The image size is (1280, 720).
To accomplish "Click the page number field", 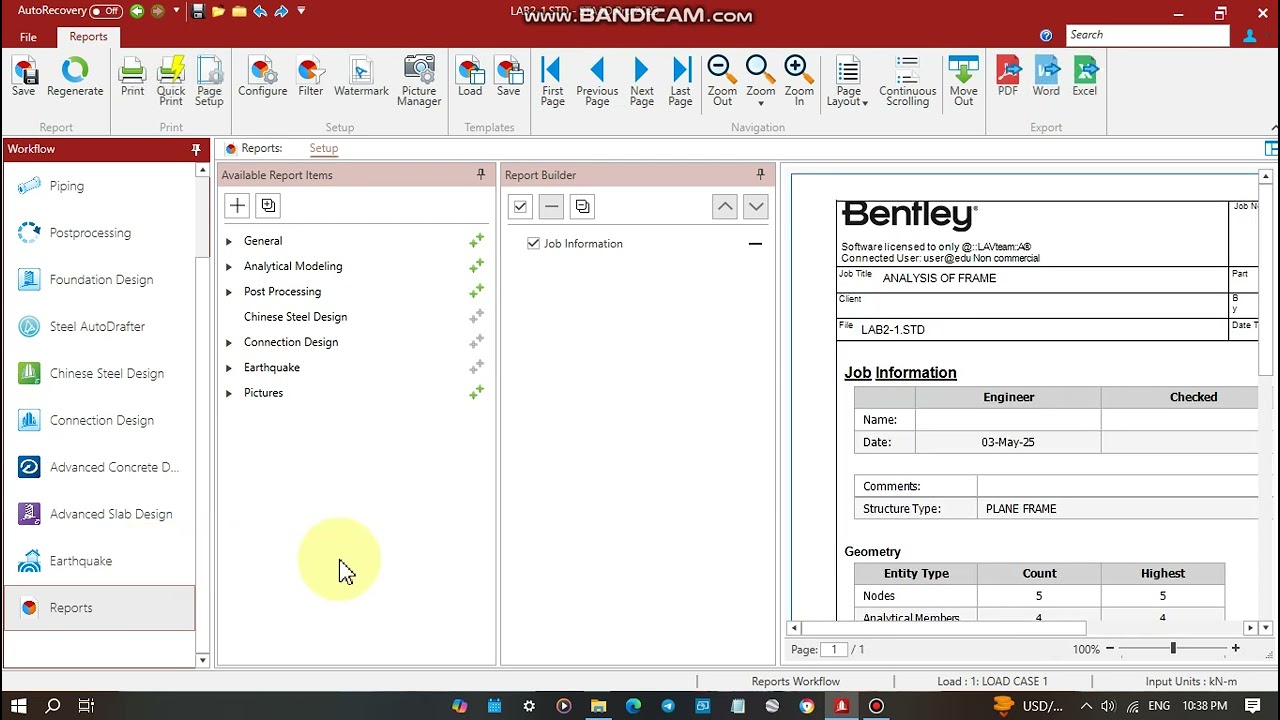I will pos(834,649).
